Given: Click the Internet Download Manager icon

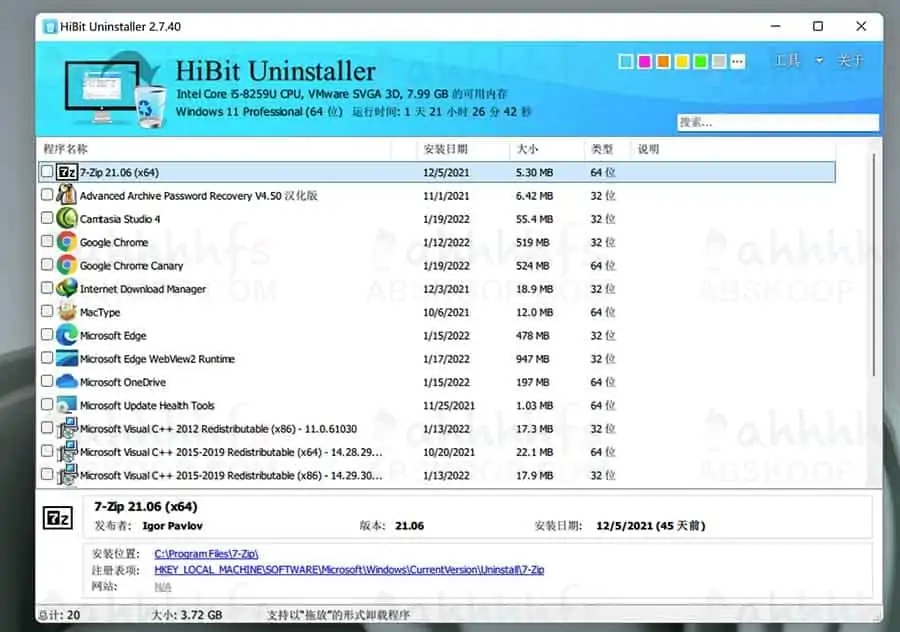Looking at the screenshot, I should pyautogui.click(x=65, y=288).
